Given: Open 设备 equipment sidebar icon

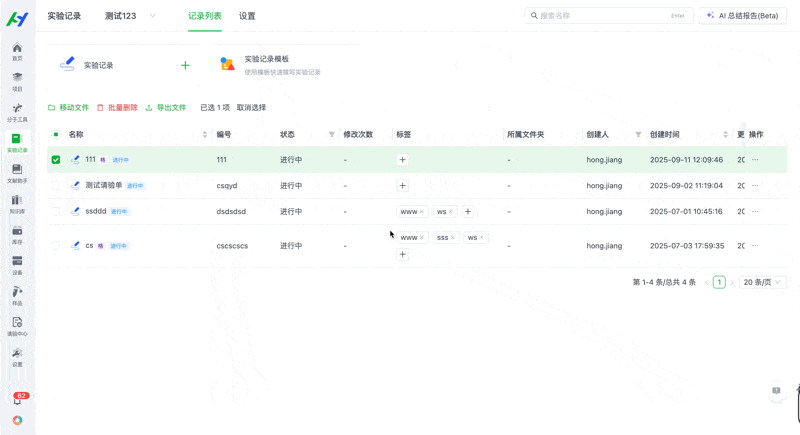Looking at the screenshot, I should (17, 265).
